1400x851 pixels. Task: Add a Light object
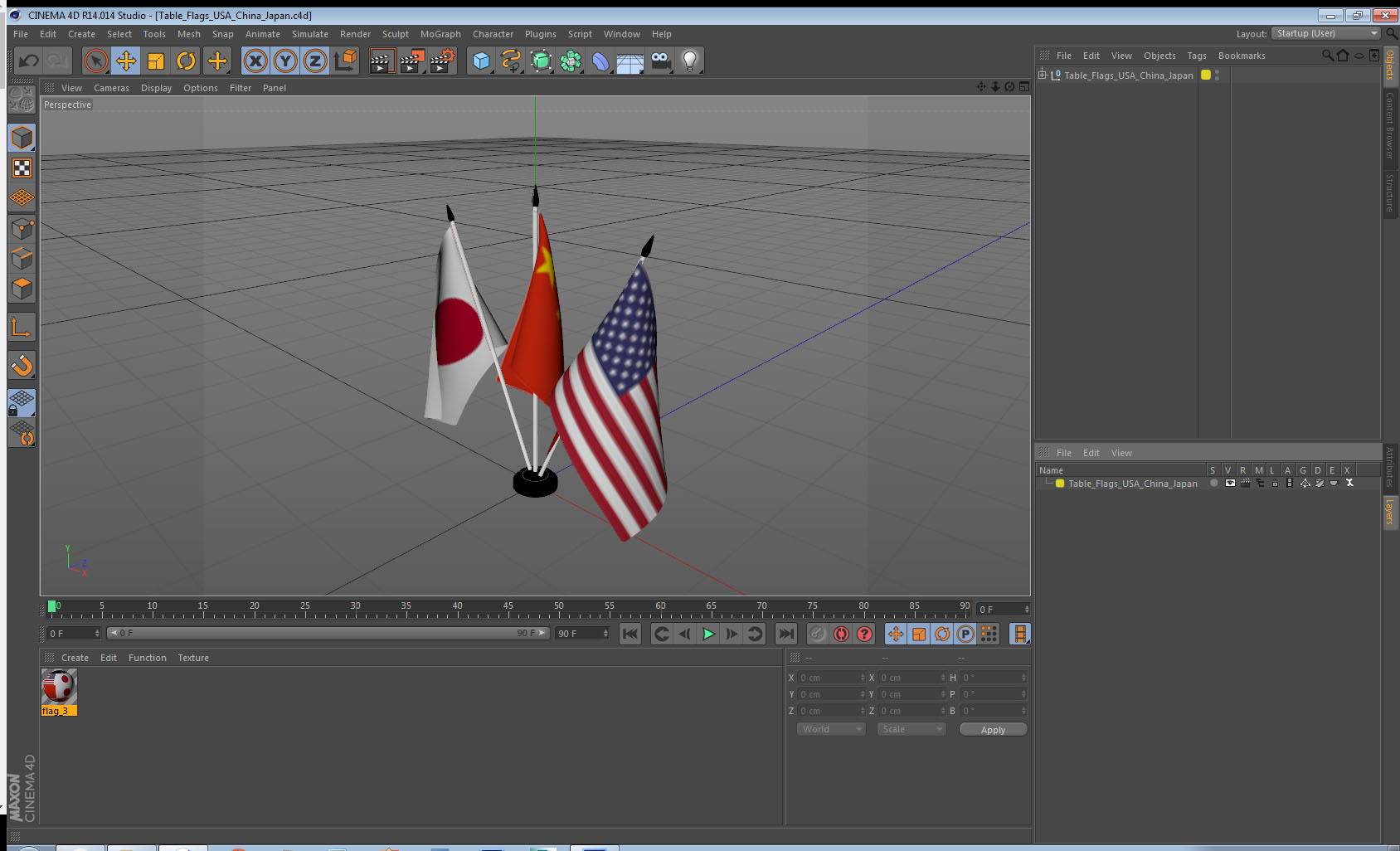tap(690, 61)
